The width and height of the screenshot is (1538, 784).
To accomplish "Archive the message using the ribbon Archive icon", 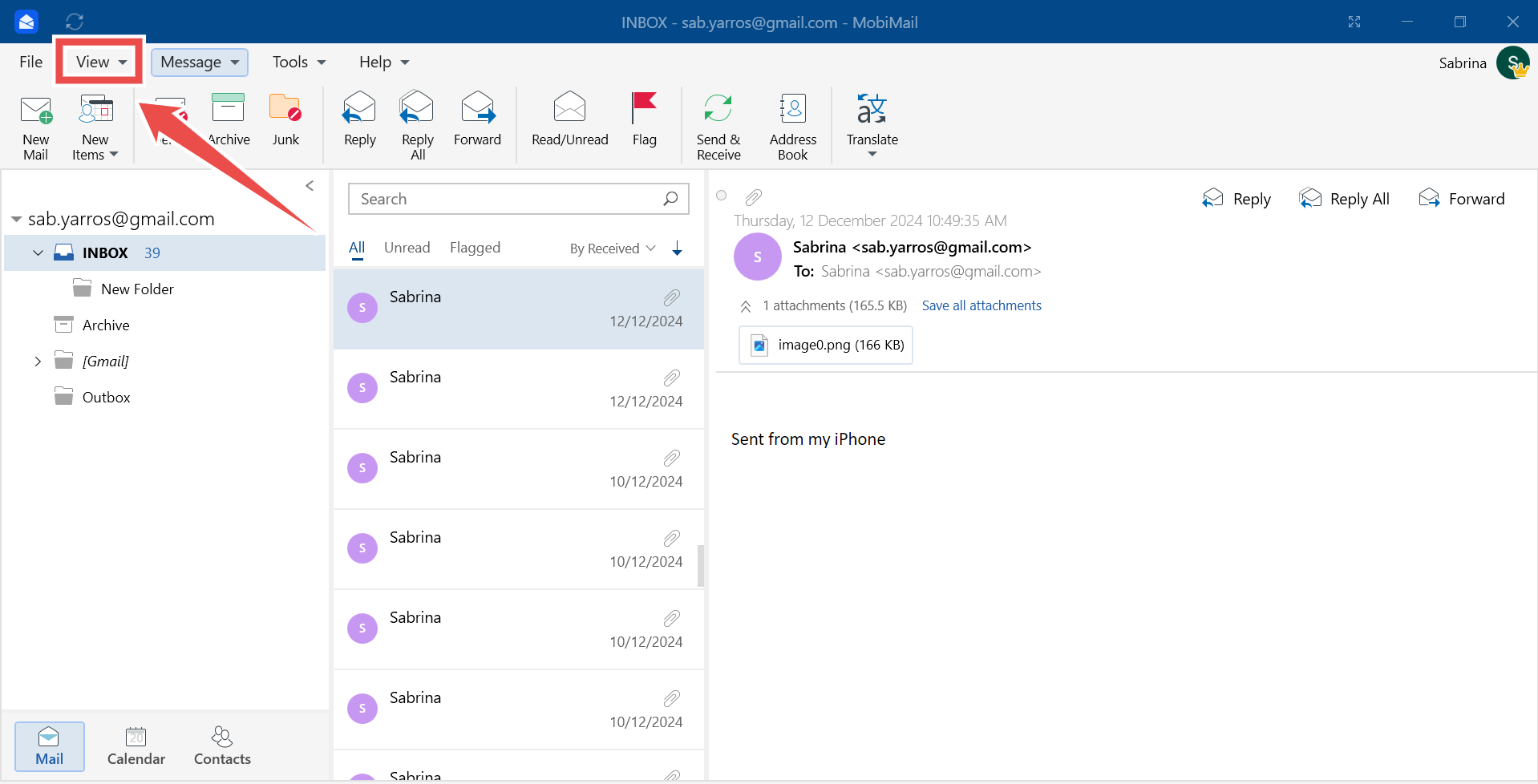I will click(229, 120).
